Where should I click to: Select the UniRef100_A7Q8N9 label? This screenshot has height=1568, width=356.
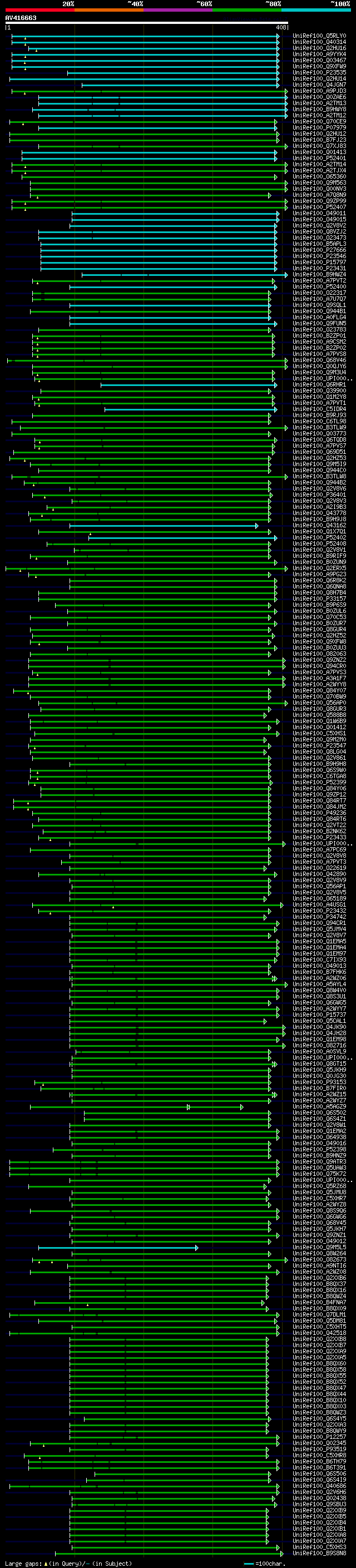pos(319,195)
